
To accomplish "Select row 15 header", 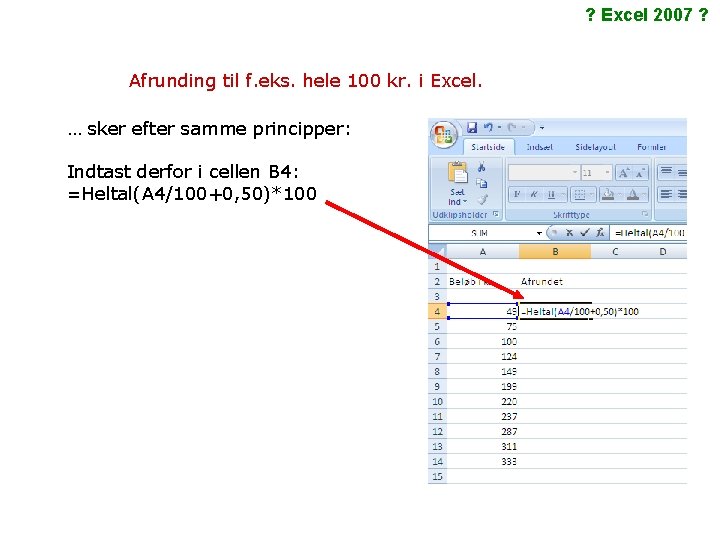I will point(437,476).
